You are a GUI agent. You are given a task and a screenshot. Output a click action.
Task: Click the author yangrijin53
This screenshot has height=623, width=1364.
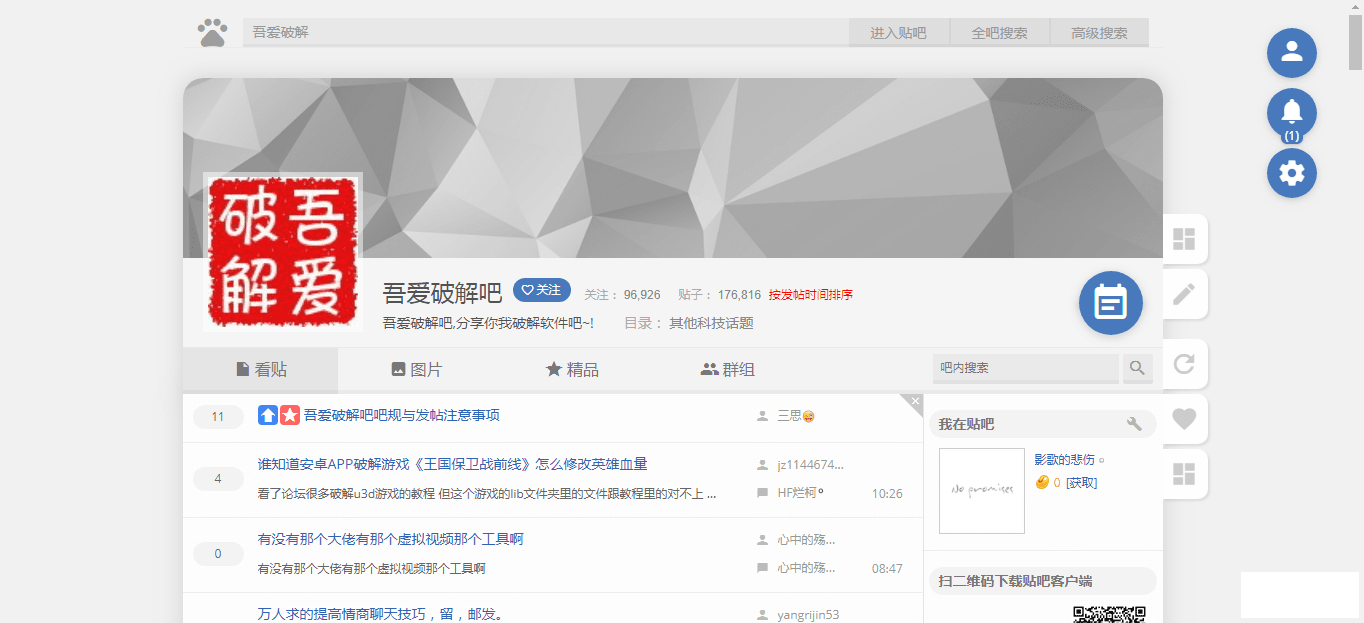[808, 615]
